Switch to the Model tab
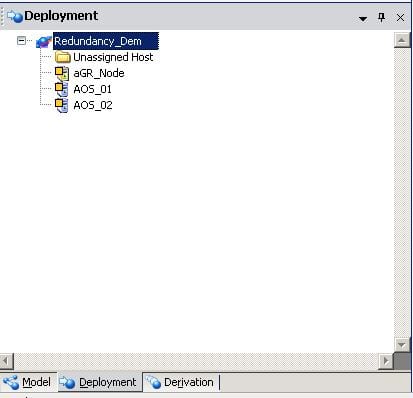413x398 pixels. pyautogui.click(x=28, y=382)
